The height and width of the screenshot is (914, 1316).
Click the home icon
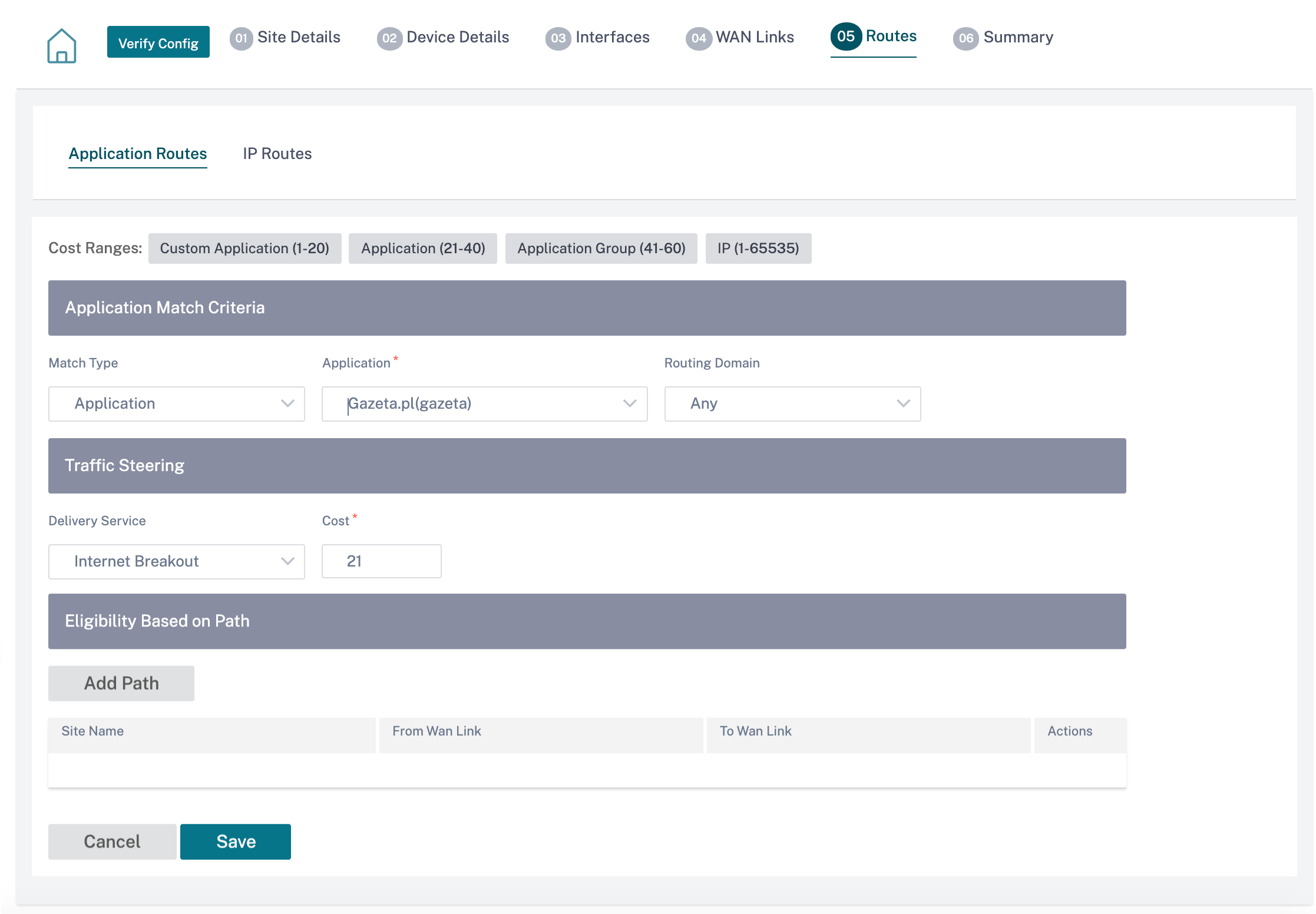click(x=62, y=45)
